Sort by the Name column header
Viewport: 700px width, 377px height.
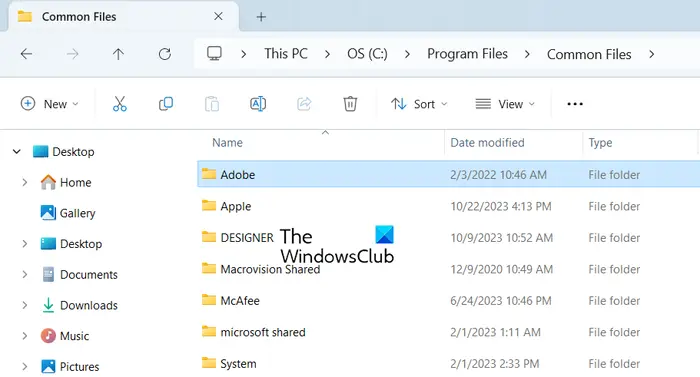coord(227,142)
